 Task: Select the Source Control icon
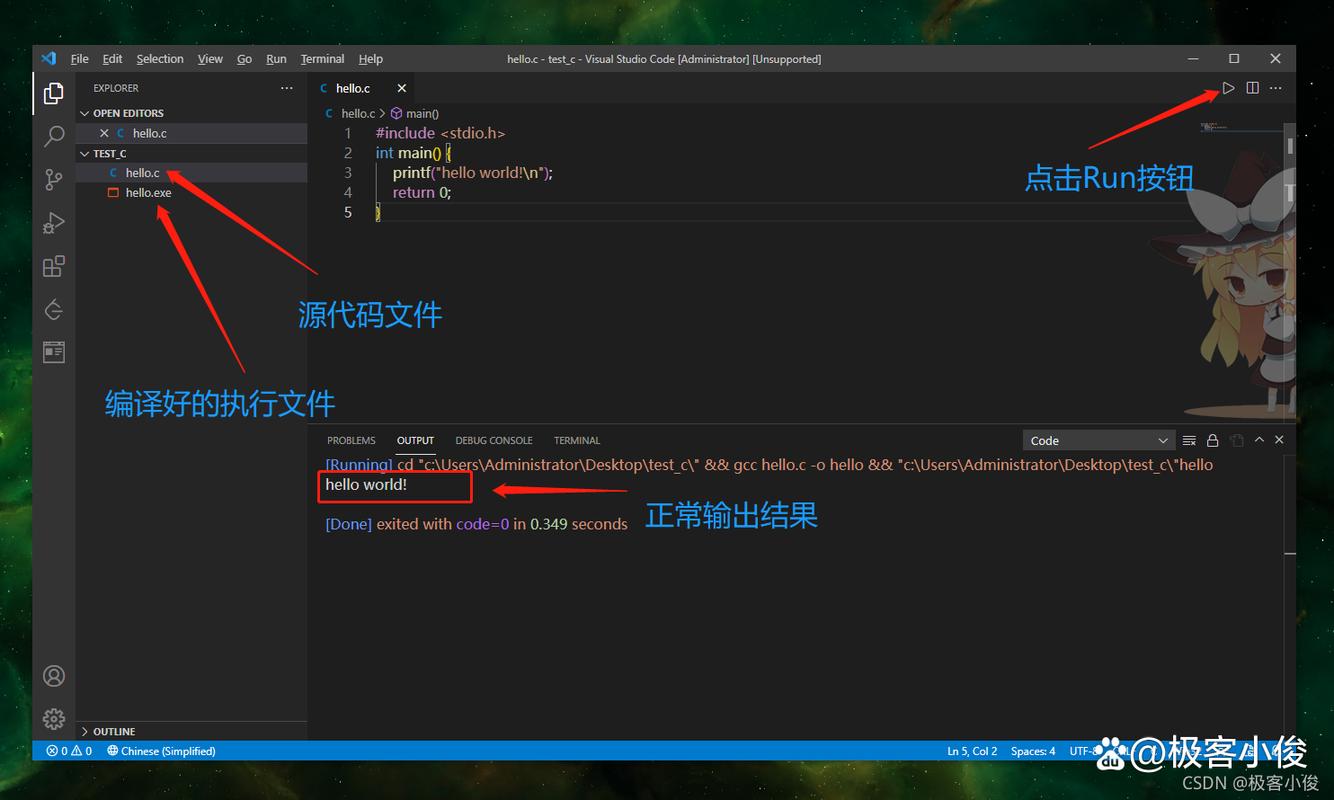click(53, 179)
